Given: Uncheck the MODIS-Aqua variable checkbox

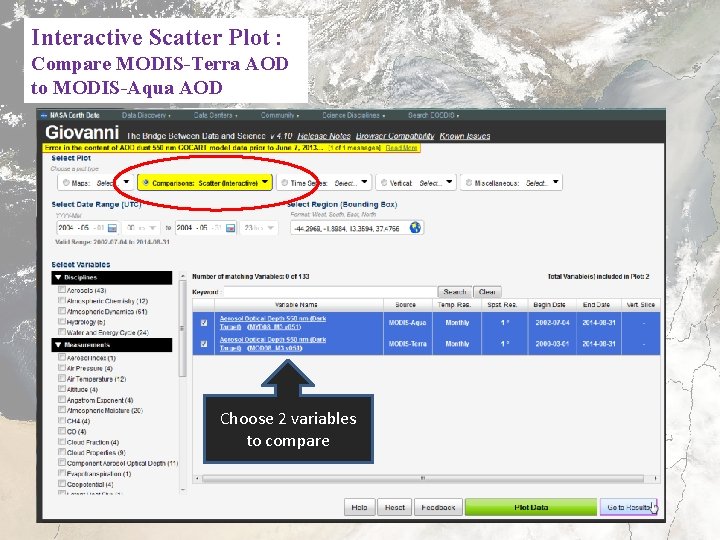Looking at the screenshot, I should click(204, 323).
